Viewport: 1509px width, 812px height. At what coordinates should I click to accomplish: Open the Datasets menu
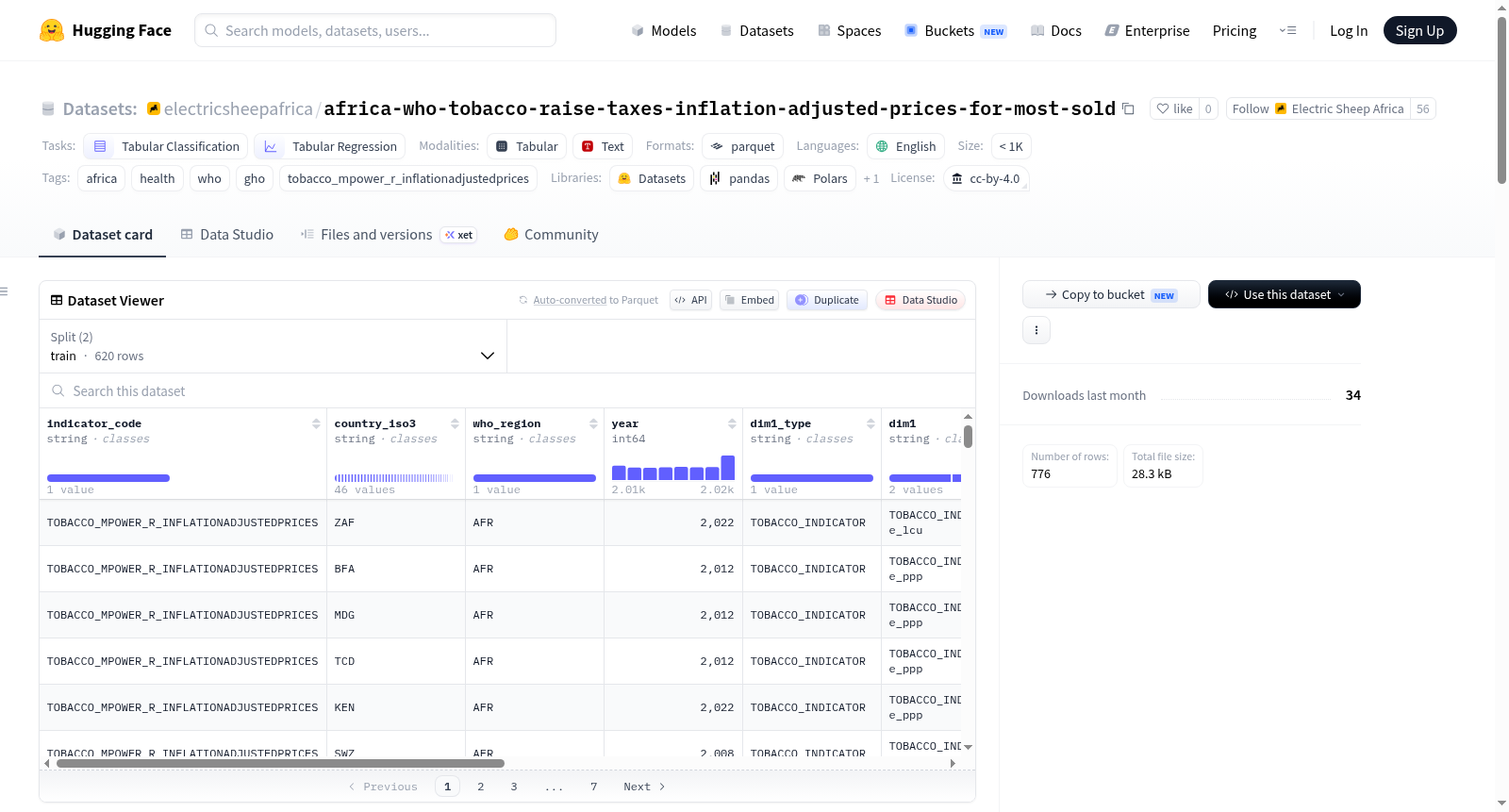[x=757, y=30]
